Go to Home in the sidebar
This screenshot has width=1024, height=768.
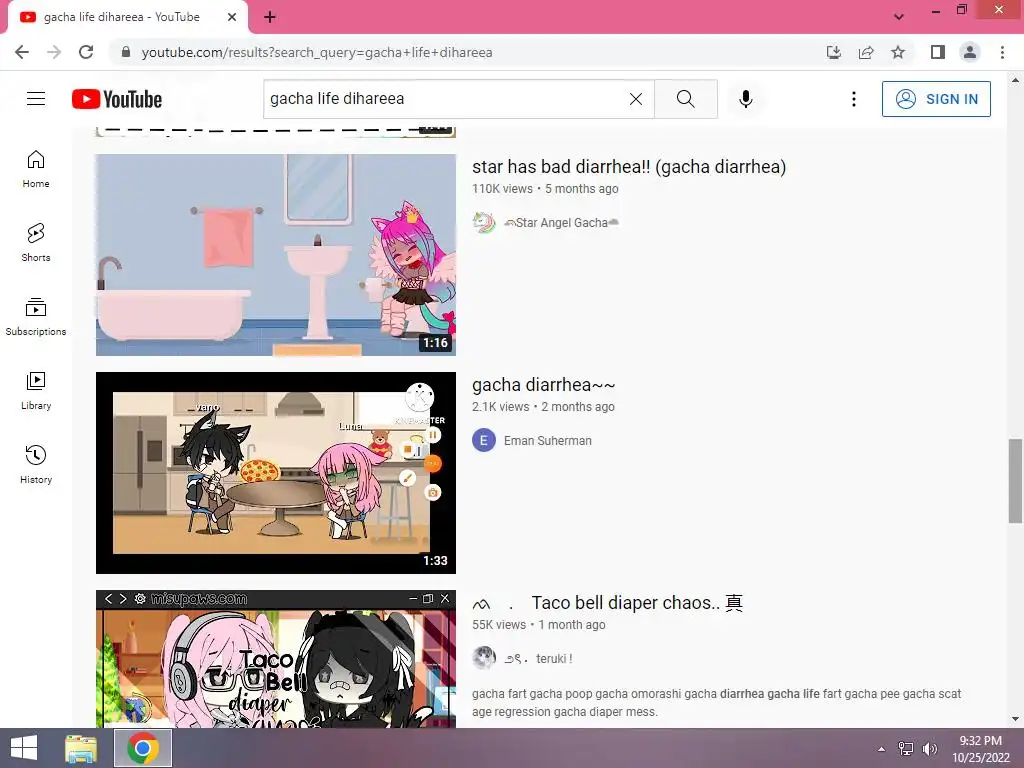36,168
